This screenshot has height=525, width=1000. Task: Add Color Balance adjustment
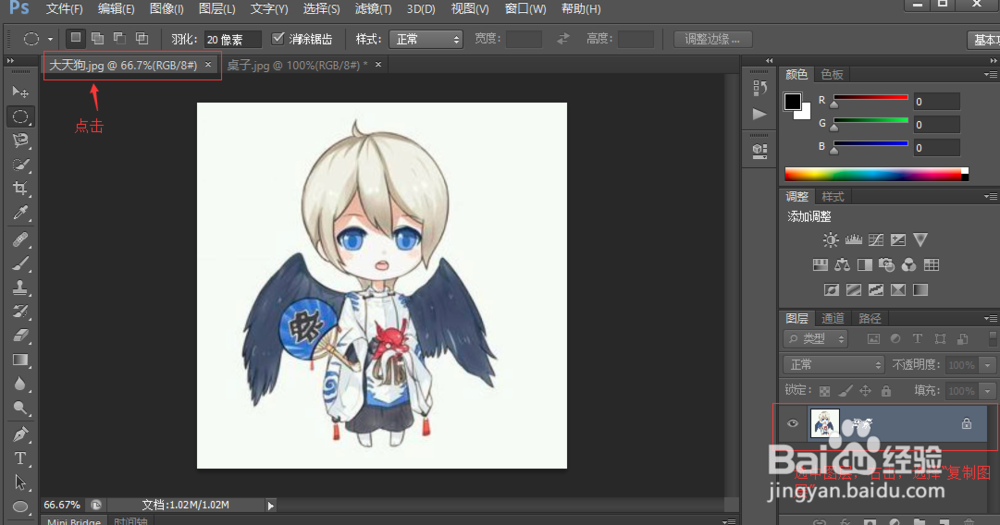click(x=842, y=265)
